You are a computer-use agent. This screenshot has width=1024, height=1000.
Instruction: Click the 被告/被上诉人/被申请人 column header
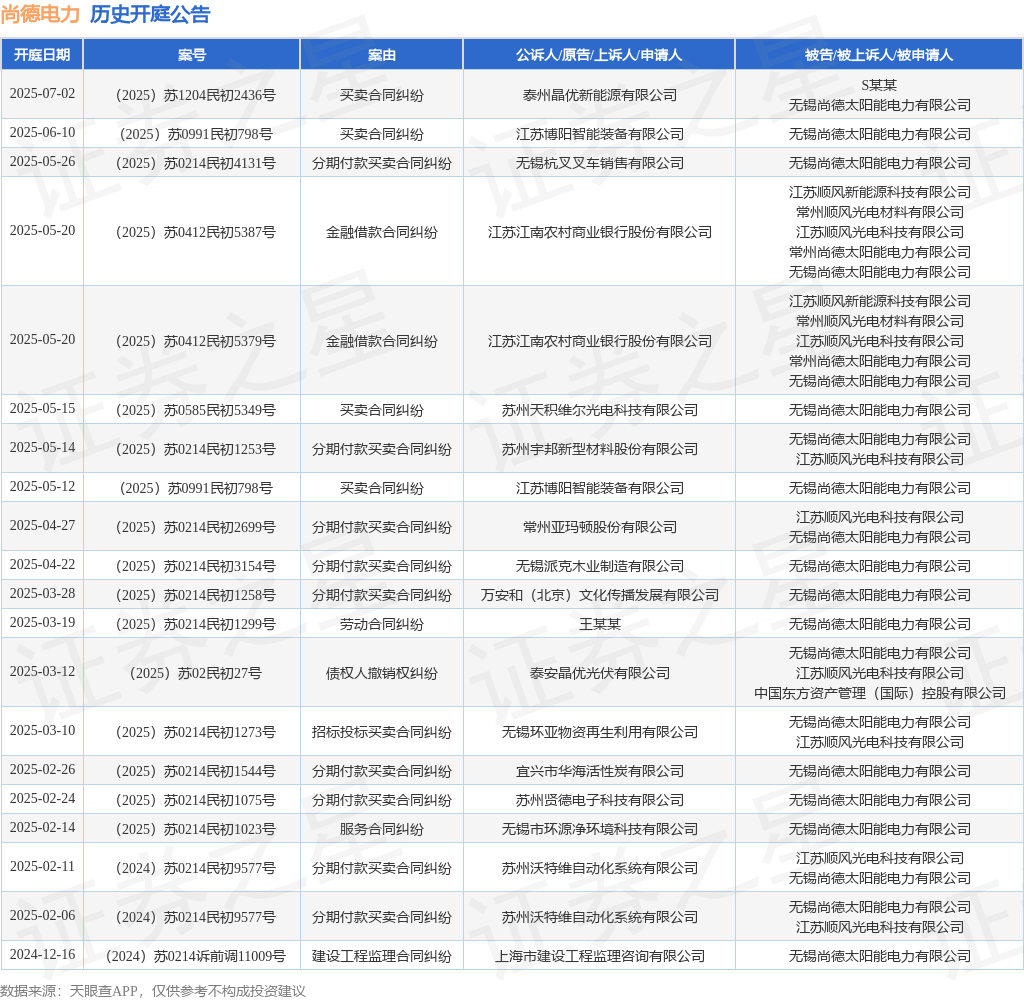(x=879, y=55)
